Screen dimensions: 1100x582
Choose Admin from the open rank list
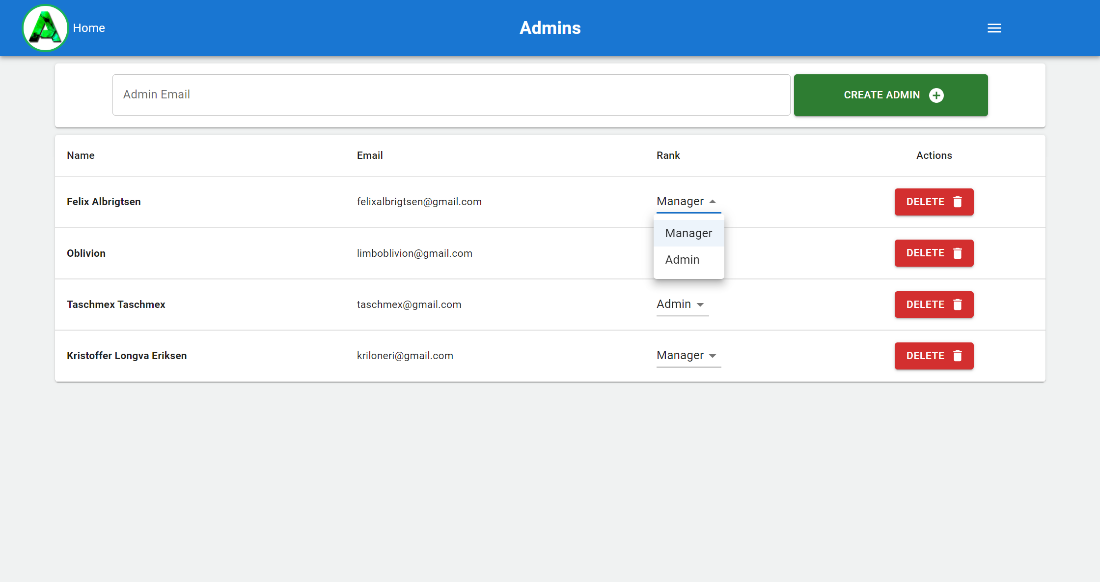tap(683, 260)
